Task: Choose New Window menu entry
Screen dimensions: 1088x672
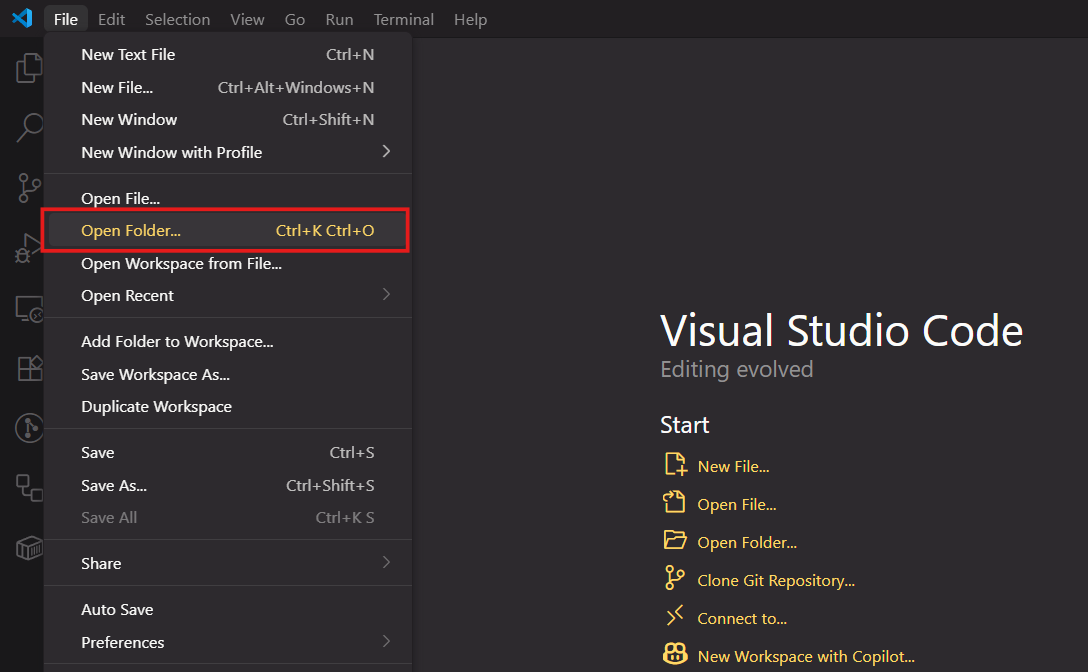Action: pyautogui.click(x=228, y=119)
